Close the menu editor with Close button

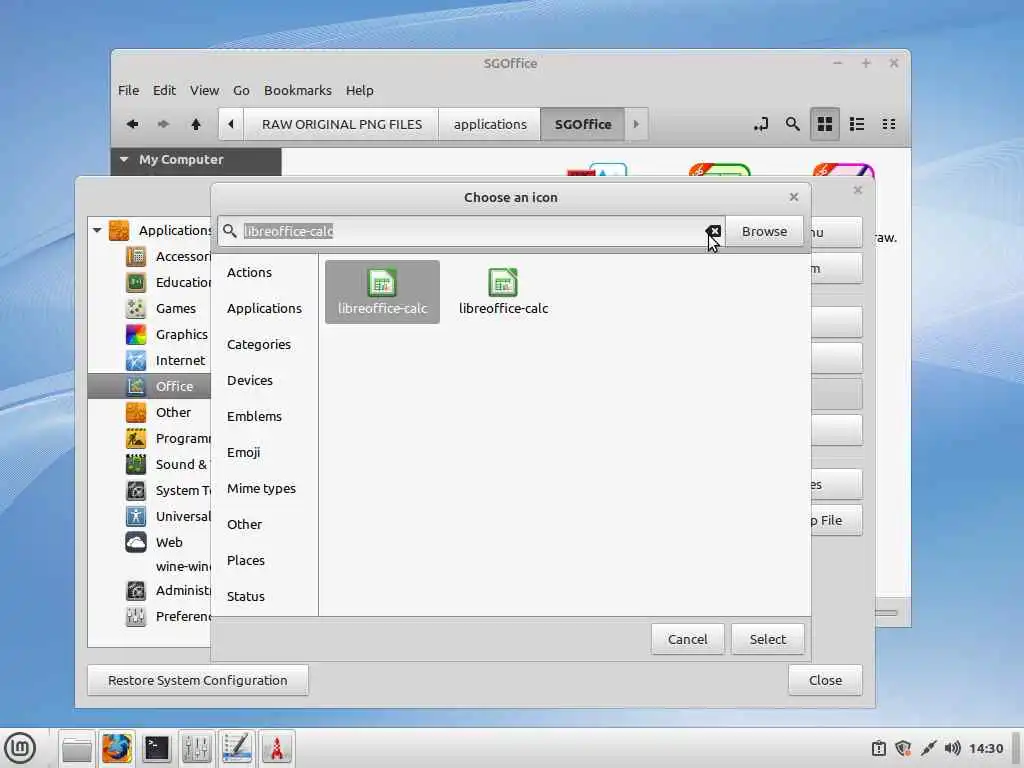click(x=825, y=680)
